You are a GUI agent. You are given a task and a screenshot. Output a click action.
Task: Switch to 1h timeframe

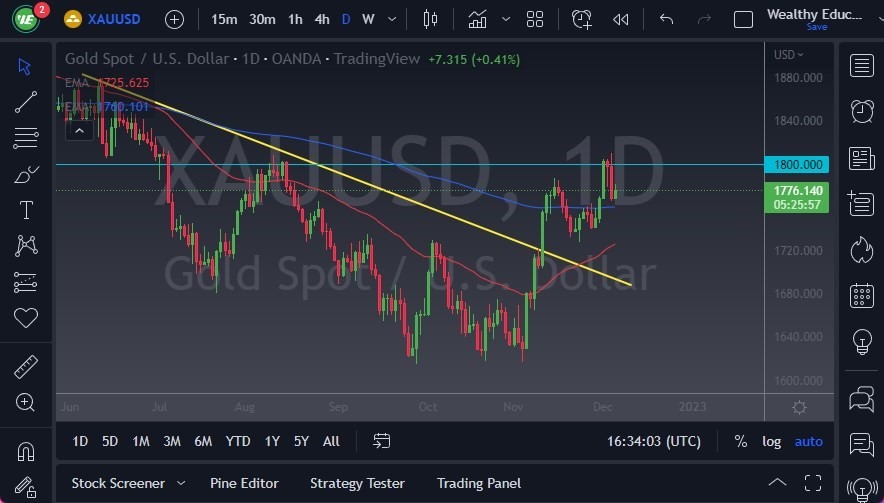point(295,19)
